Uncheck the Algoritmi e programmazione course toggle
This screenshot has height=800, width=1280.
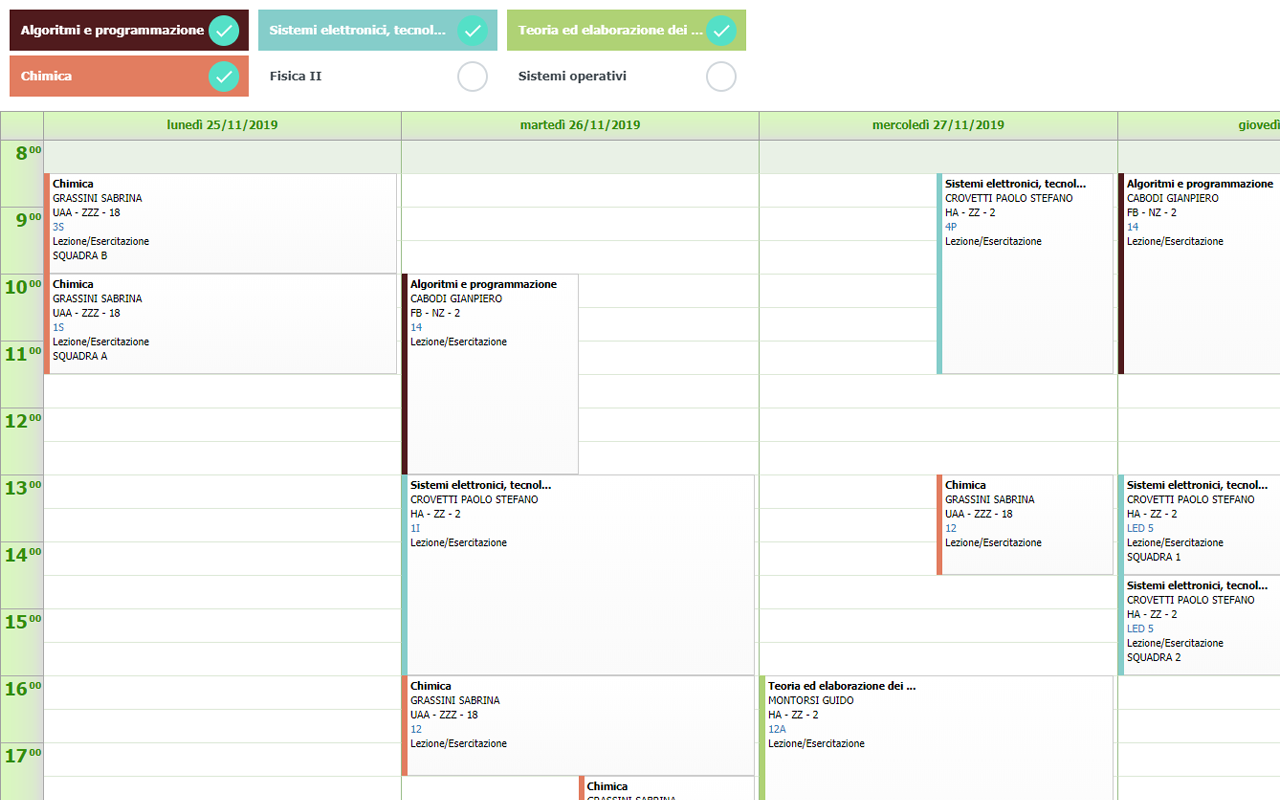coord(224,30)
